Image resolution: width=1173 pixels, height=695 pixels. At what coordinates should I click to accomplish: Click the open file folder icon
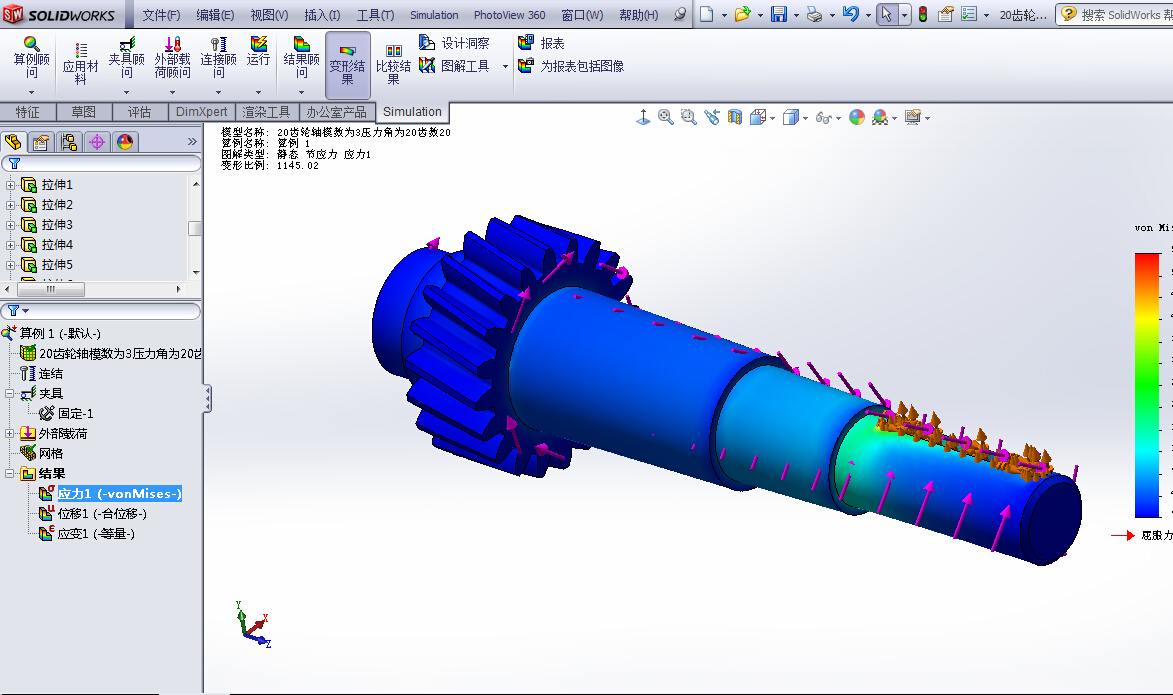click(x=742, y=14)
